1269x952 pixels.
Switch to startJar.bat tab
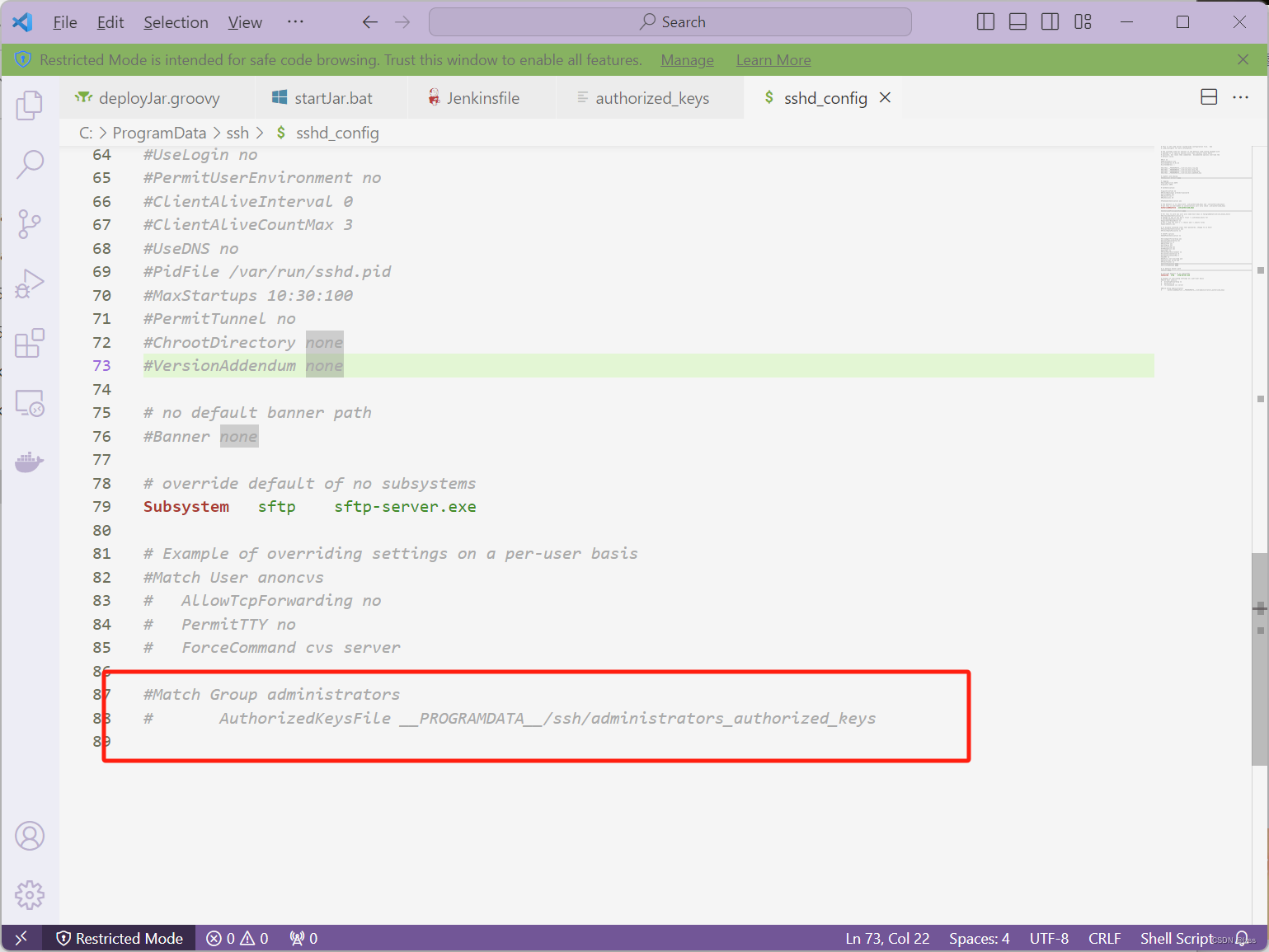coord(330,98)
